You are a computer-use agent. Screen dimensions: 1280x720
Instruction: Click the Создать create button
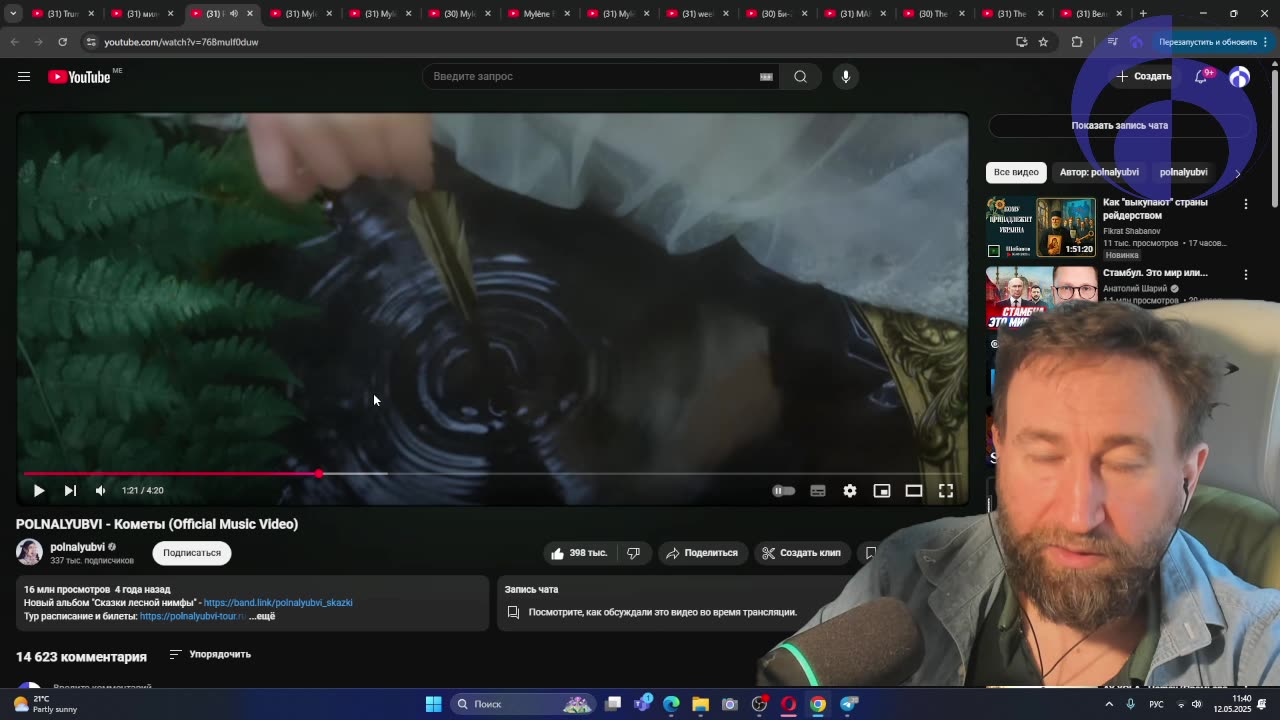1144,76
